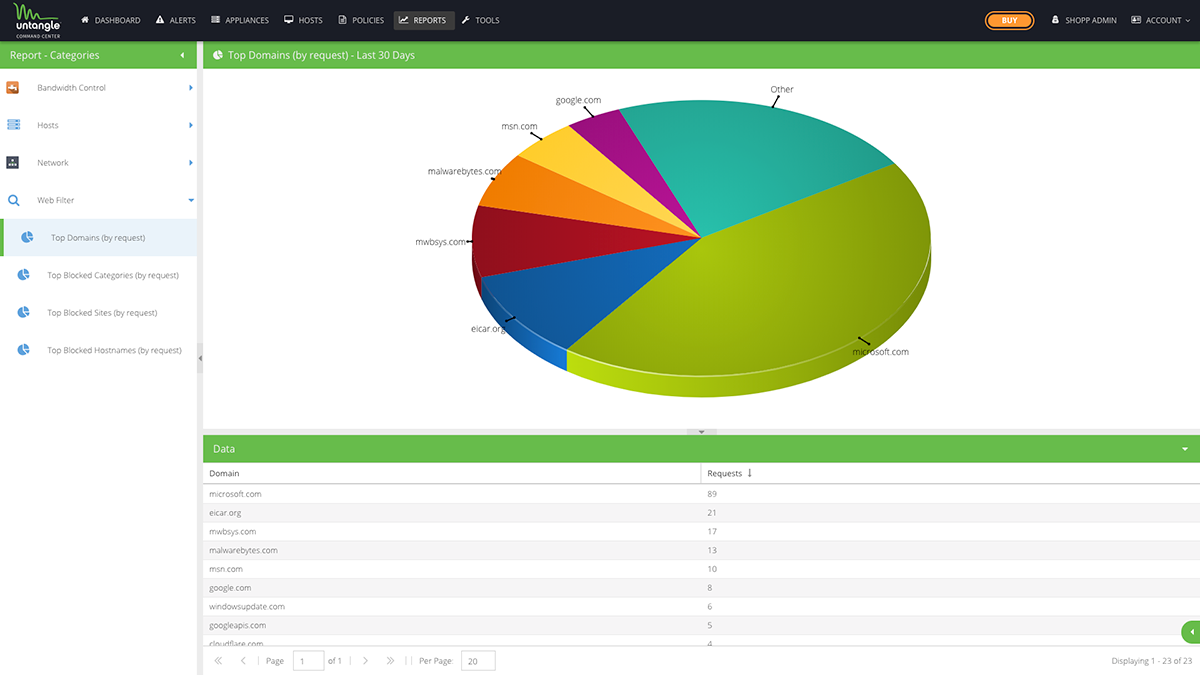
Task: Open the Appliances menu item
Action: (x=238, y=20)
